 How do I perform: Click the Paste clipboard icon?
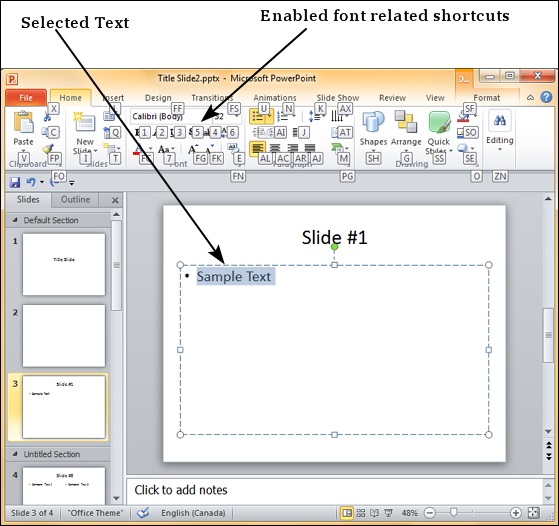[24, 122]
